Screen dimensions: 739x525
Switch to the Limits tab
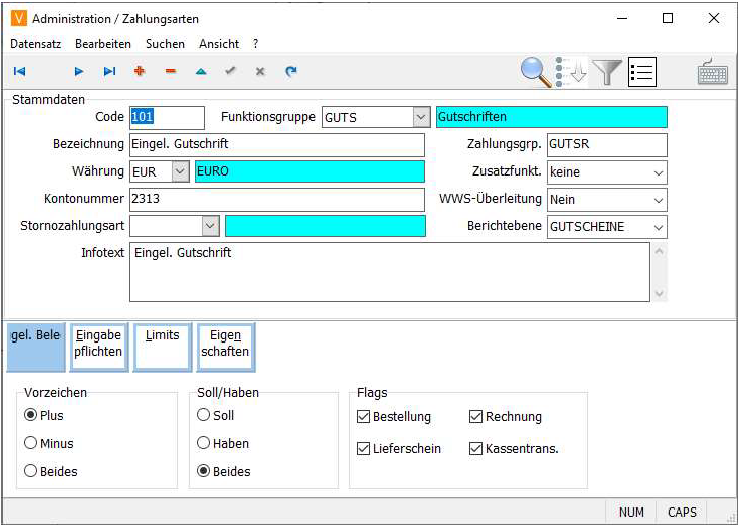point(162,346)
